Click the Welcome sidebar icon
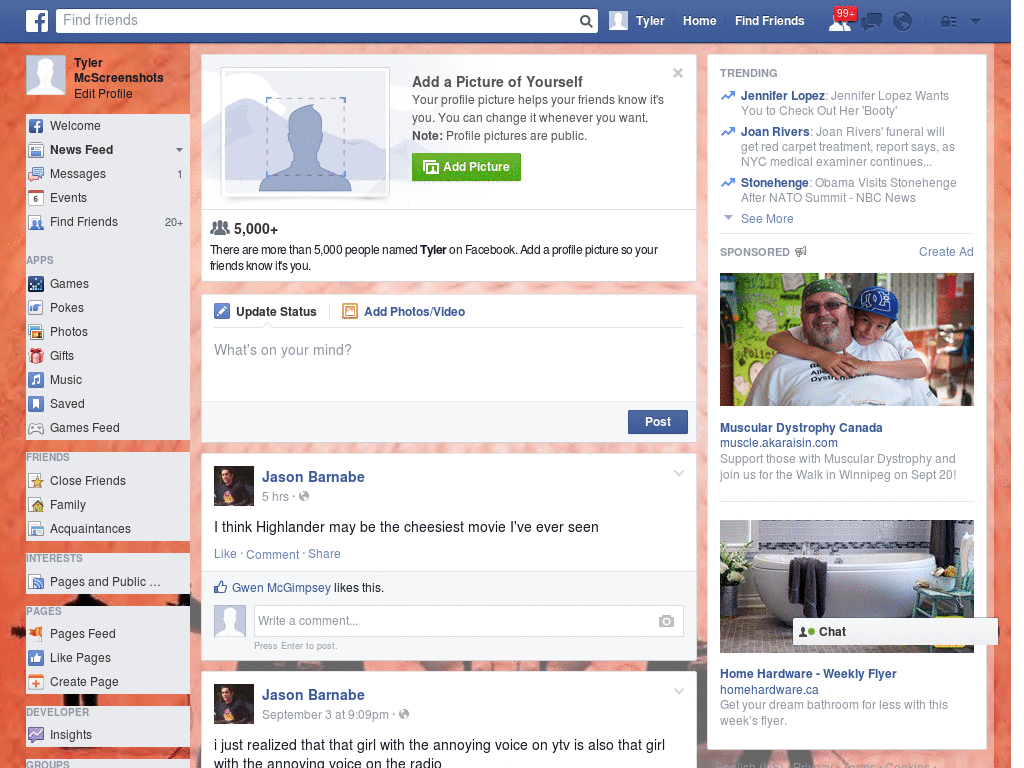 click(36, 126)
